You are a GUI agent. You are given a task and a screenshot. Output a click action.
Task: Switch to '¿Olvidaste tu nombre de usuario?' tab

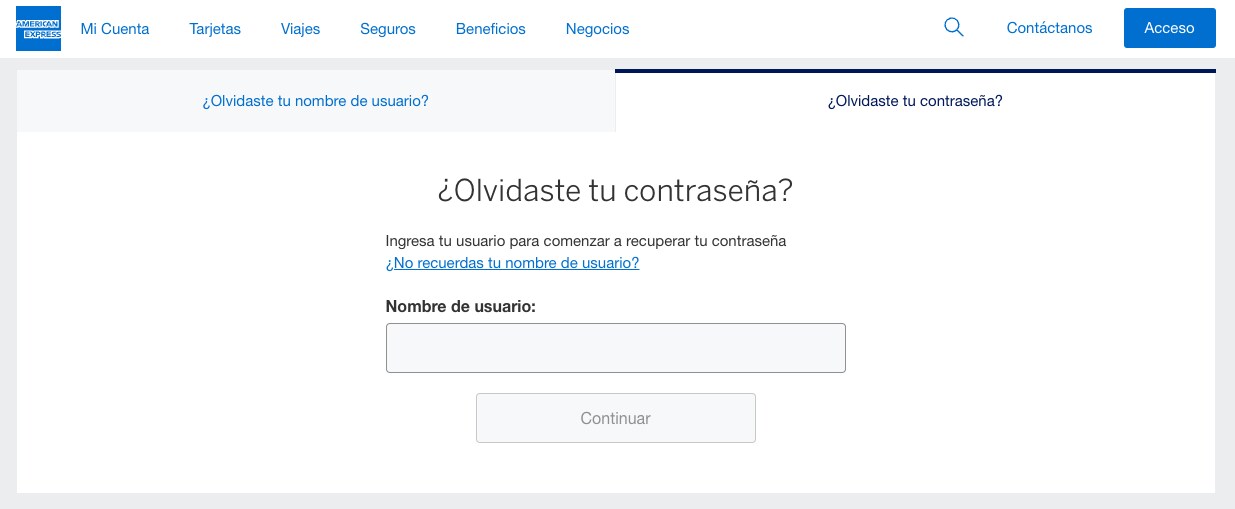coord(315,101)
